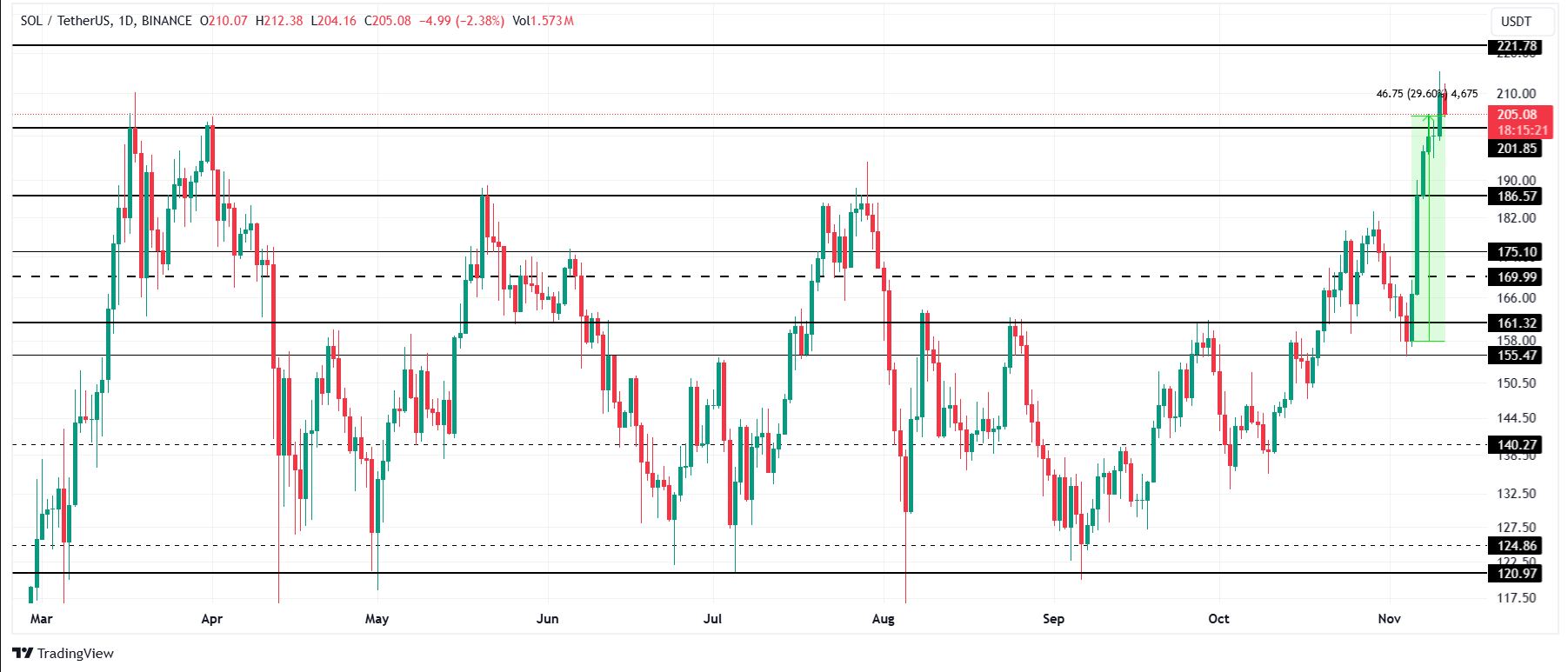Click the low value L204.16
The width and height of the screenshot is (1568, 672).
(333, 21)
